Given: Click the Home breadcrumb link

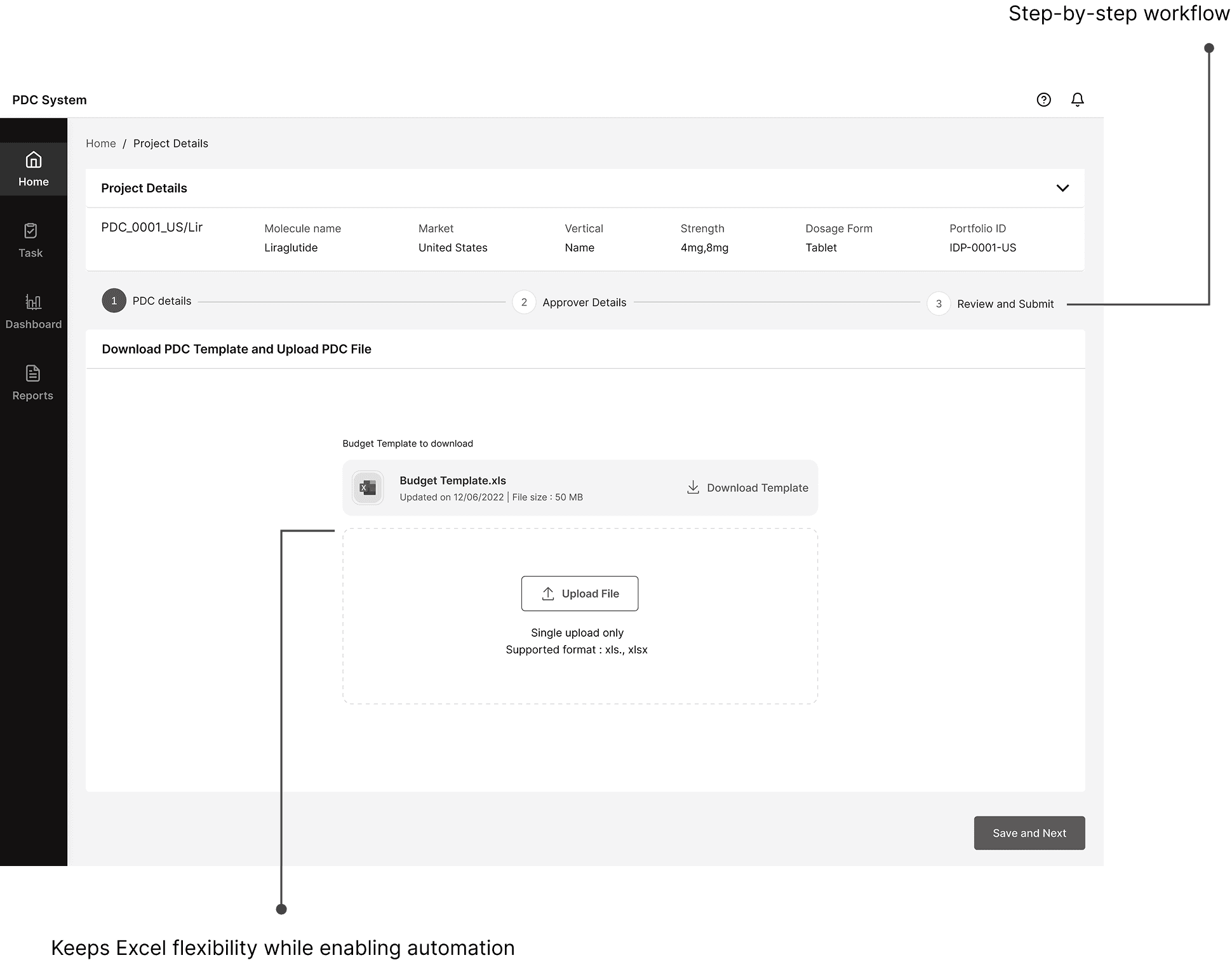Looking at the screenshot, I should click(101, 143).
